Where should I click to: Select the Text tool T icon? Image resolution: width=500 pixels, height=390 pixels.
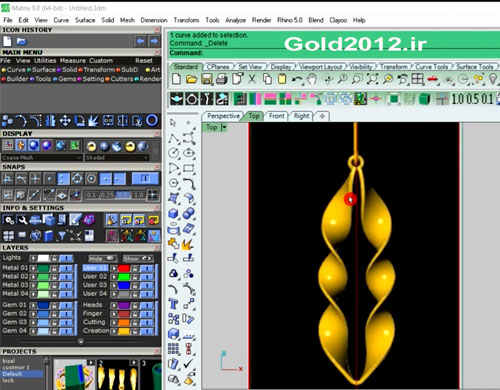[173, 304]
